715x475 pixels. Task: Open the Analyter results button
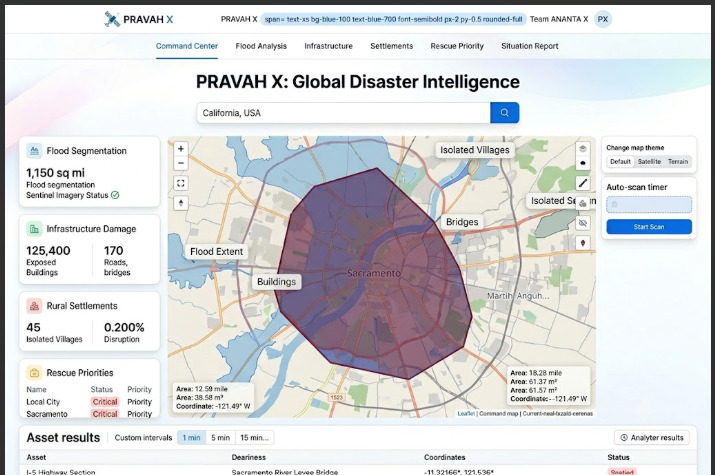(x=652, y=438)
